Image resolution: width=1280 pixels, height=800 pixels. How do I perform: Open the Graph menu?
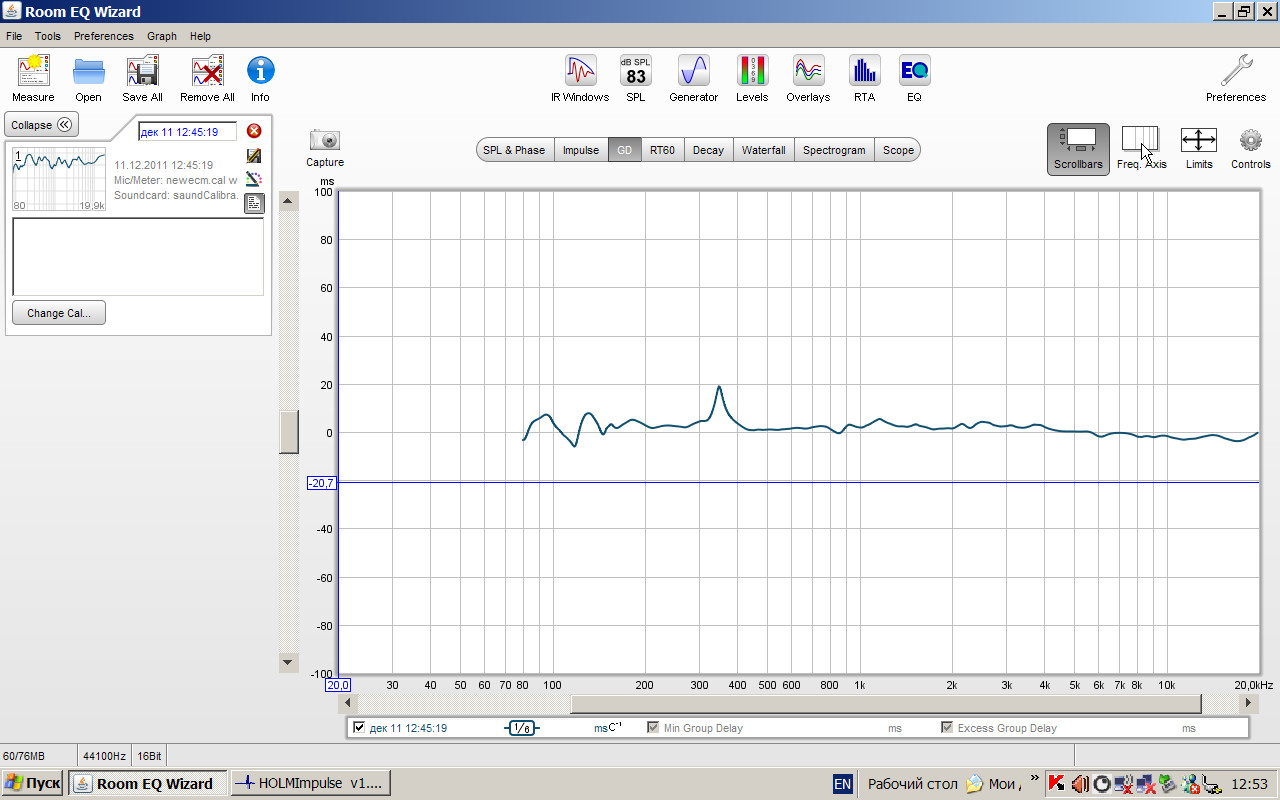click(x=162, y=36)
